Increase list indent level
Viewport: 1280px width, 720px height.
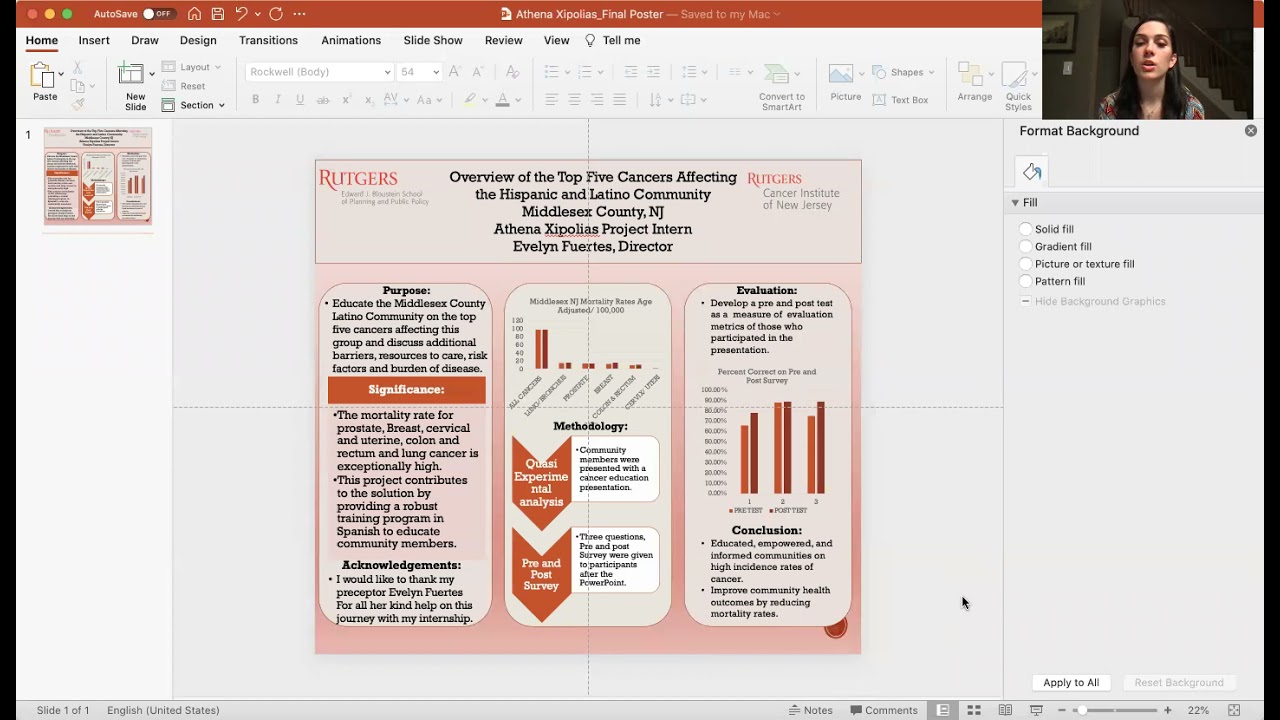click(653, 72)
